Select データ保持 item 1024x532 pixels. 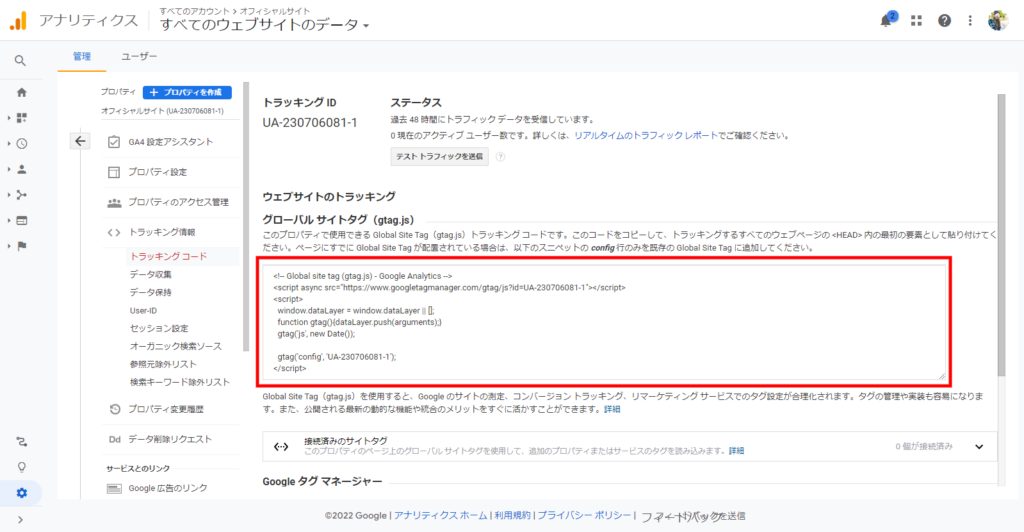pyautogui.click(x=151, y=292)
